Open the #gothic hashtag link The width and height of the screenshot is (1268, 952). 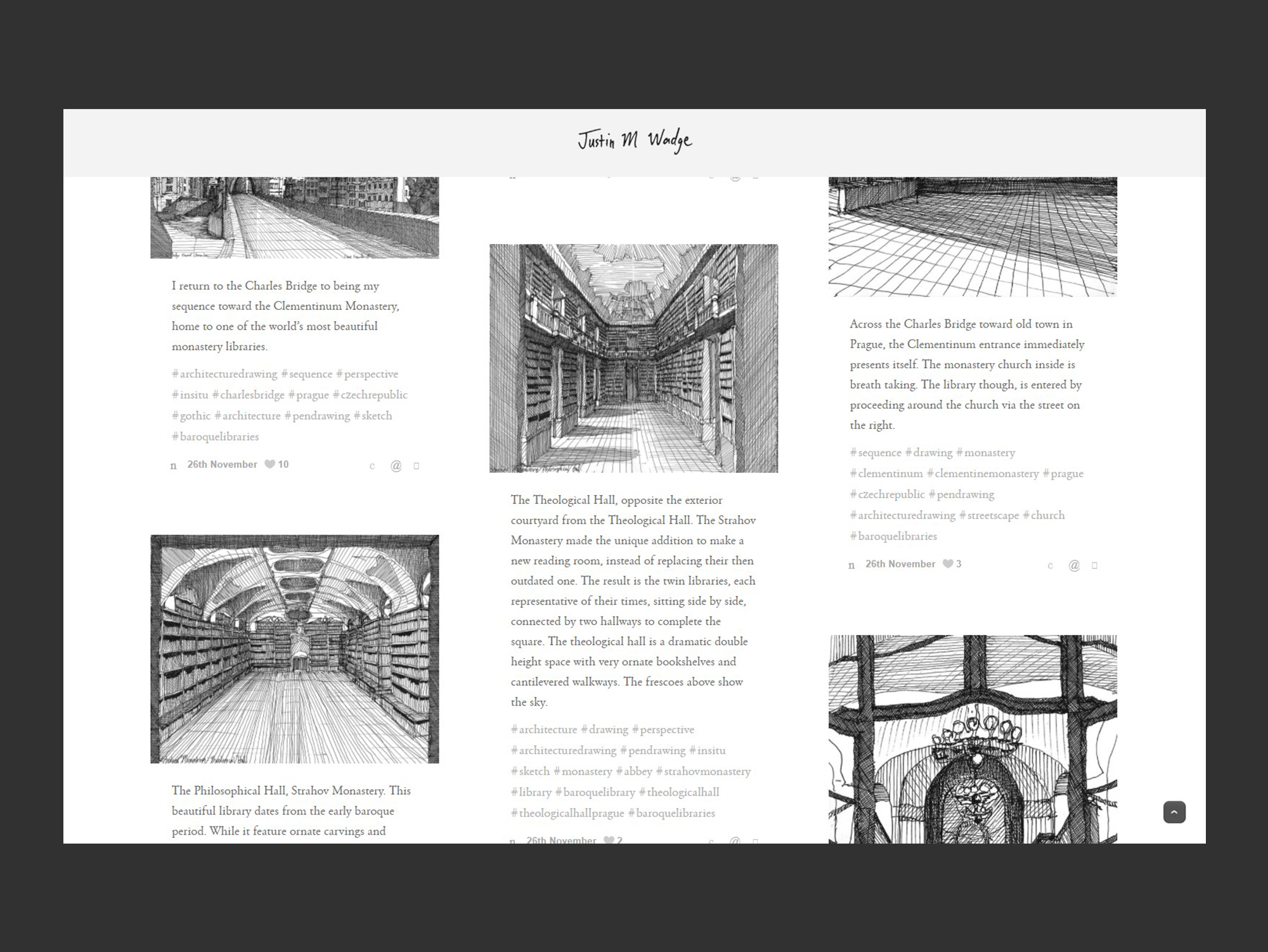point(191,416)
